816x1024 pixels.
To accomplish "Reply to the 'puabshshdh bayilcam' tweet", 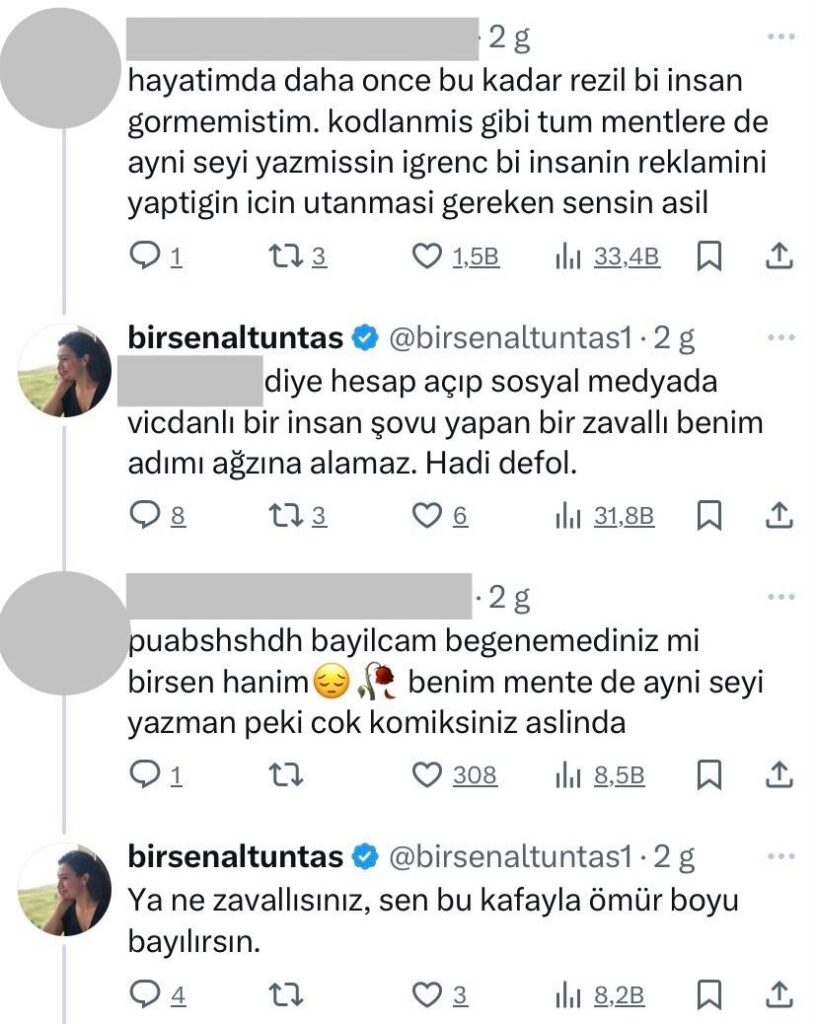I will 144,774.
